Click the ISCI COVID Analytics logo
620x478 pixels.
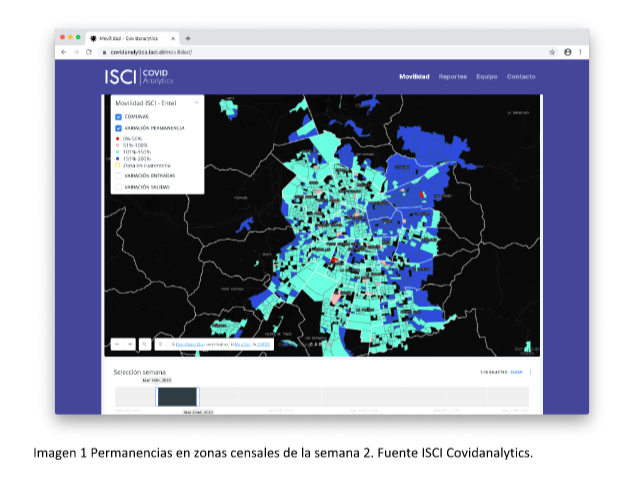click(x=139, y=76)
